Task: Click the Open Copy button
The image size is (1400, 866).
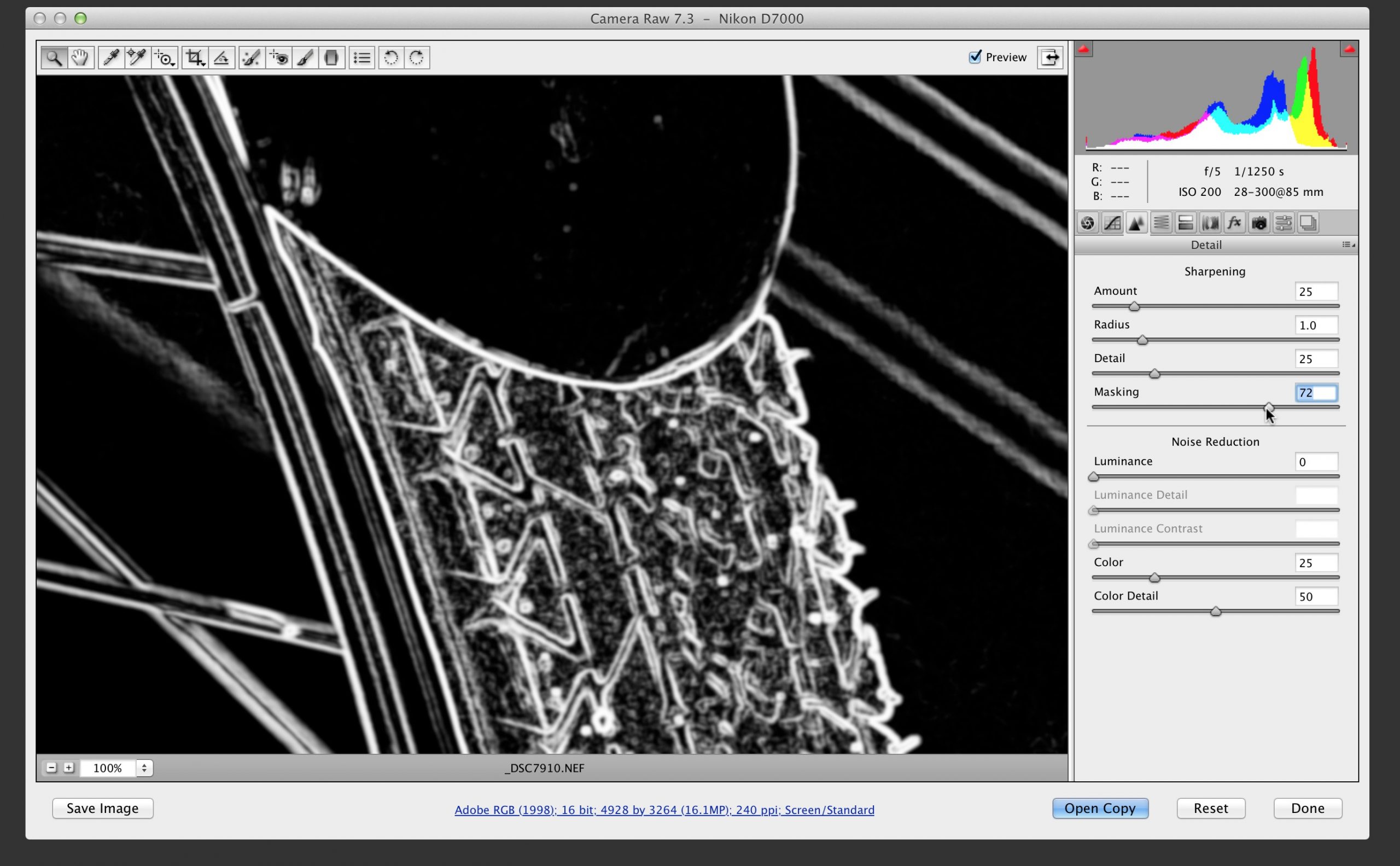Action: [1099, 808]
